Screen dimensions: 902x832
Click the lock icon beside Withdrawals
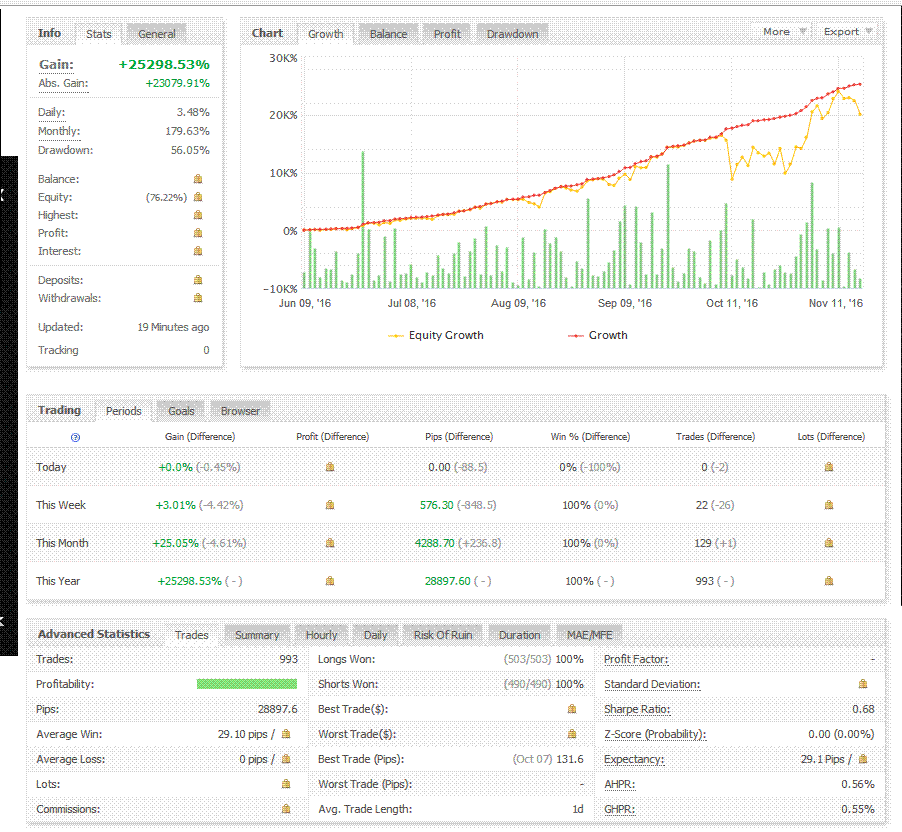pyautogui.click(x=198, y=298)
